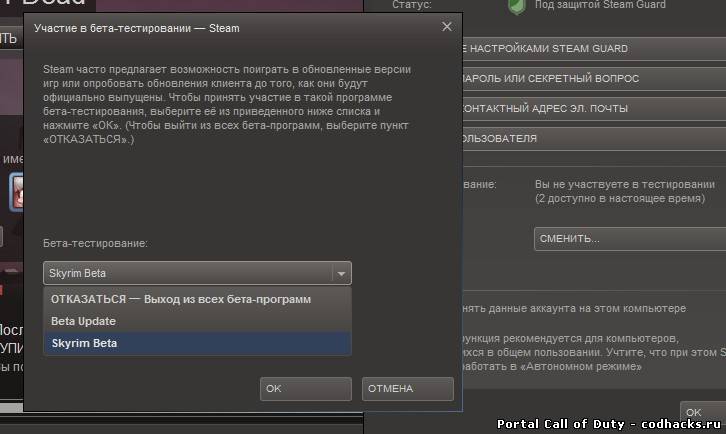Click the dialog title bar text
This screenshot has height=434, width=726.
pyautogui.click(x=137, y=28)
